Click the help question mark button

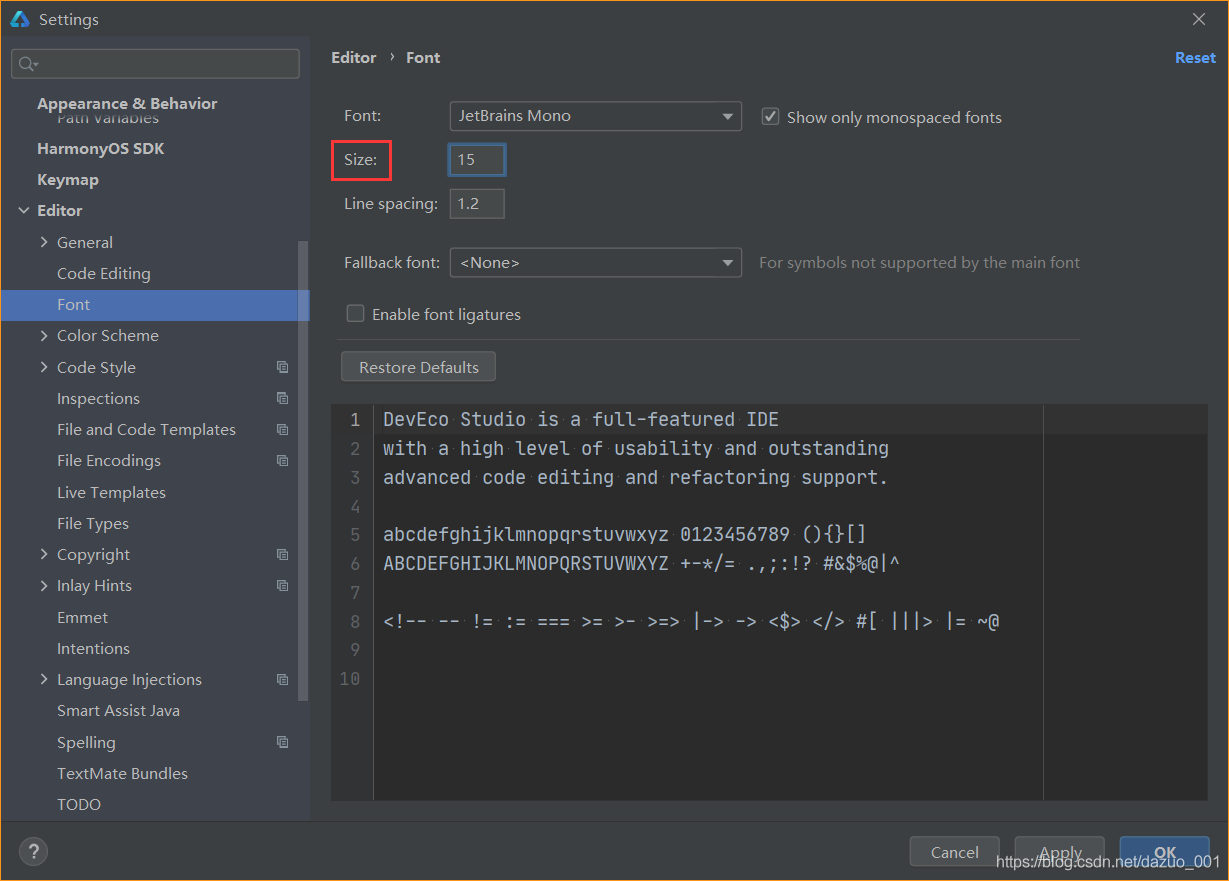[x=33, y=852]
